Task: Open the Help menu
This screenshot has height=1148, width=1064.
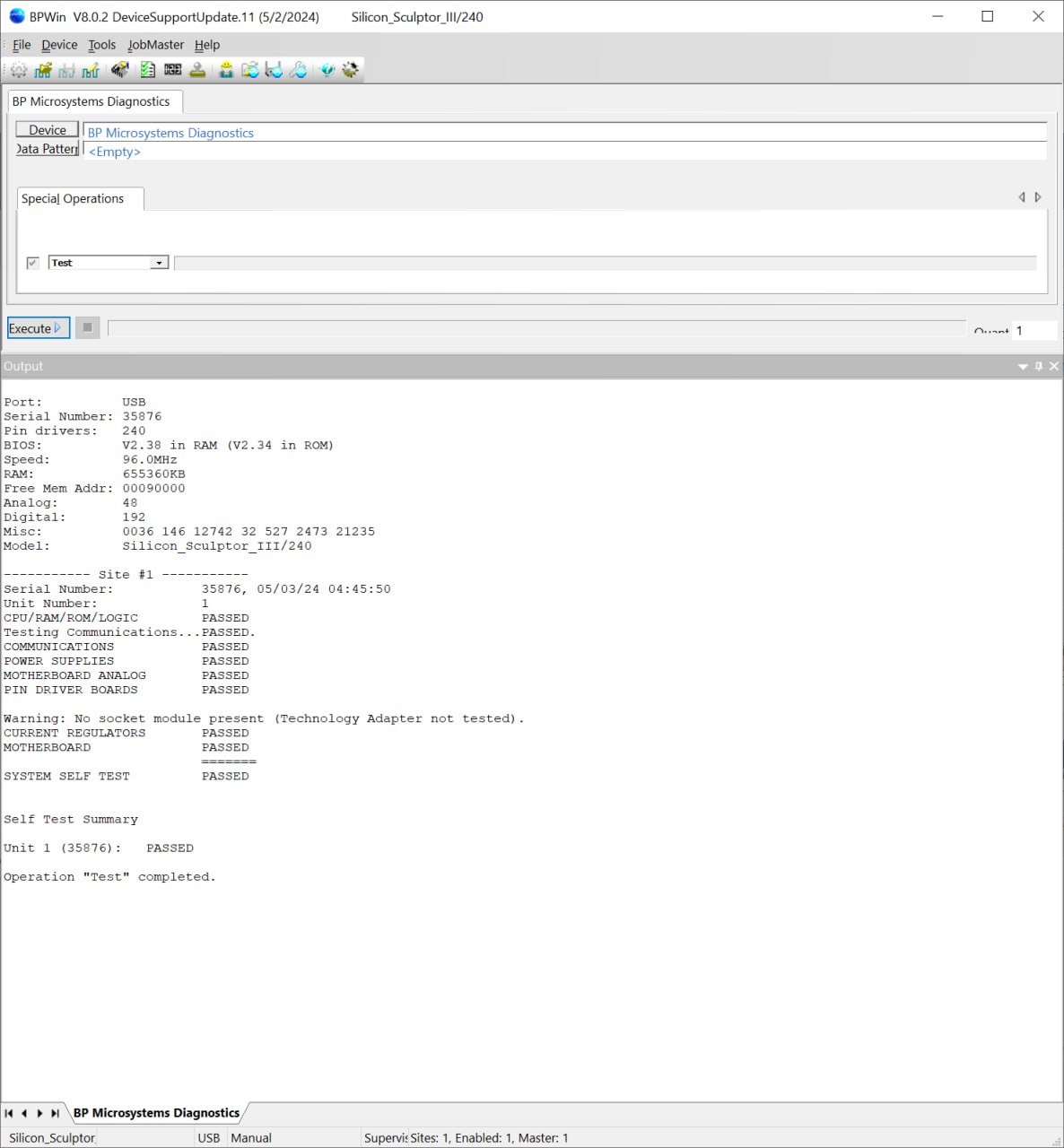Action: tap(207, 45)
